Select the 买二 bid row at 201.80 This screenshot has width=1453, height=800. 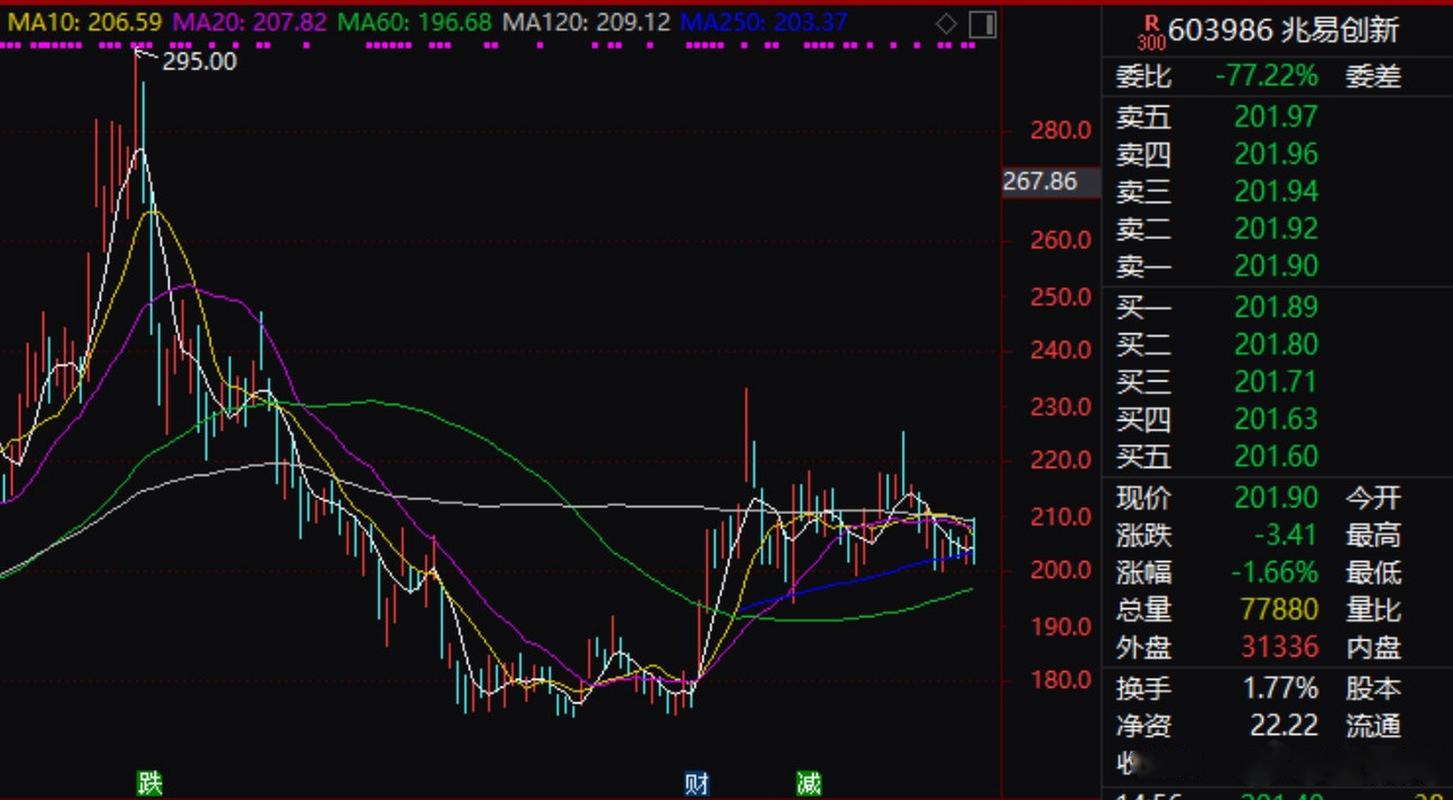pyautogui.click(x=1217, y=345)
